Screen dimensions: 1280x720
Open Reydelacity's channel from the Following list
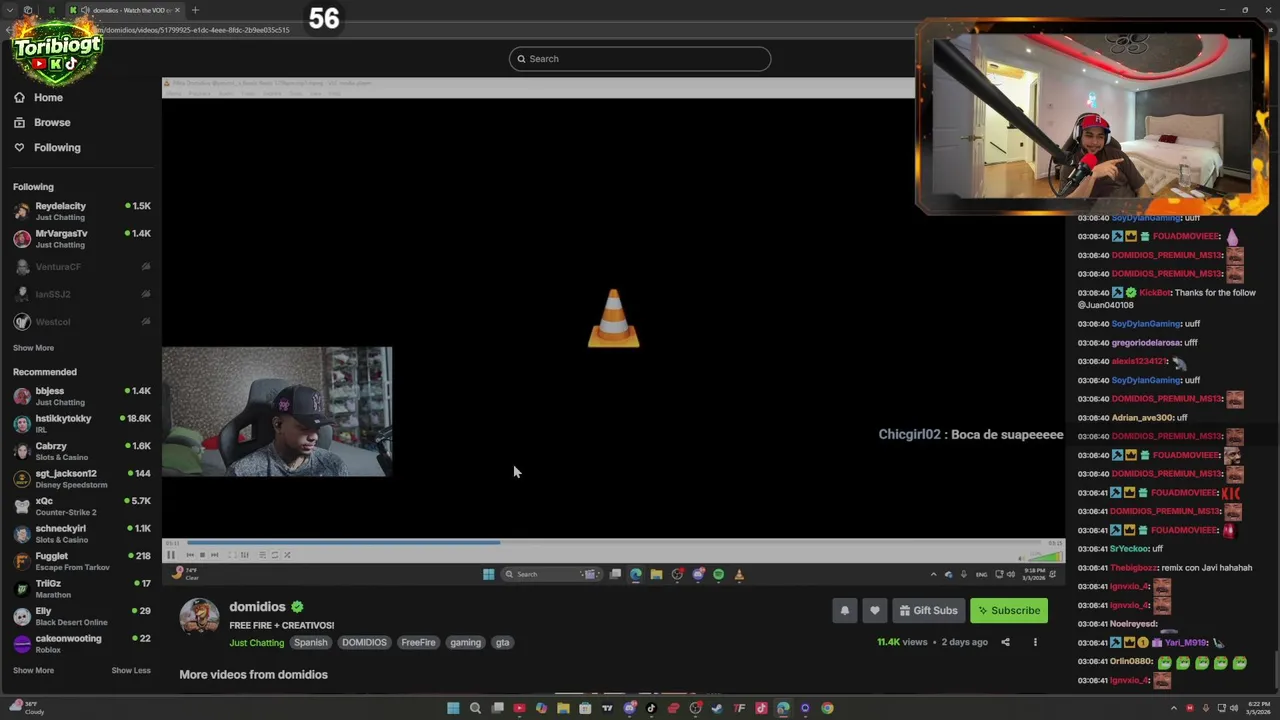tap(82, 211)
